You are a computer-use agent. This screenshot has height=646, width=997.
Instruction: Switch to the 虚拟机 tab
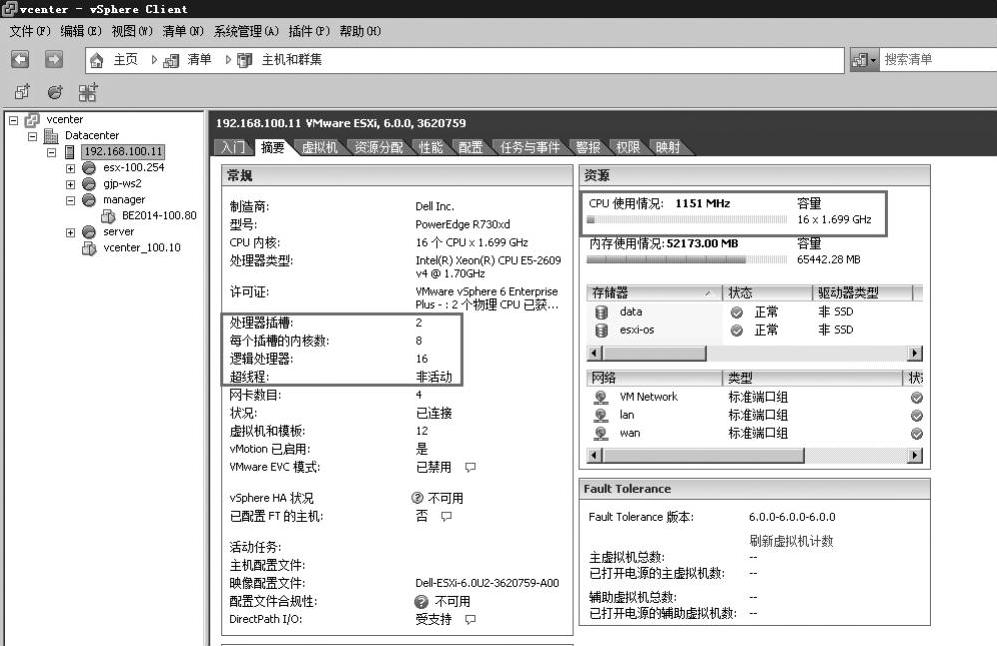(319, 148)
